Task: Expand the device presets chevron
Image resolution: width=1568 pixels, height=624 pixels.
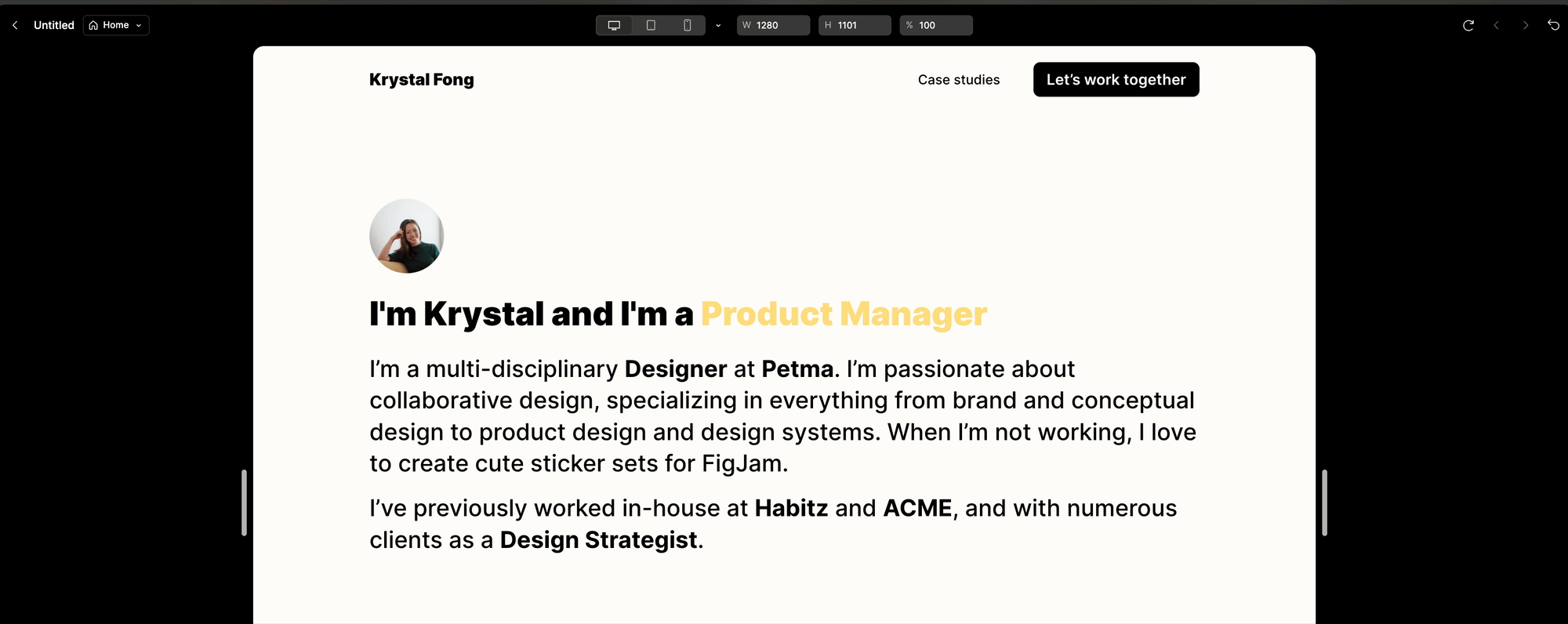Action: pyautogui.click(x=718, y=25)
